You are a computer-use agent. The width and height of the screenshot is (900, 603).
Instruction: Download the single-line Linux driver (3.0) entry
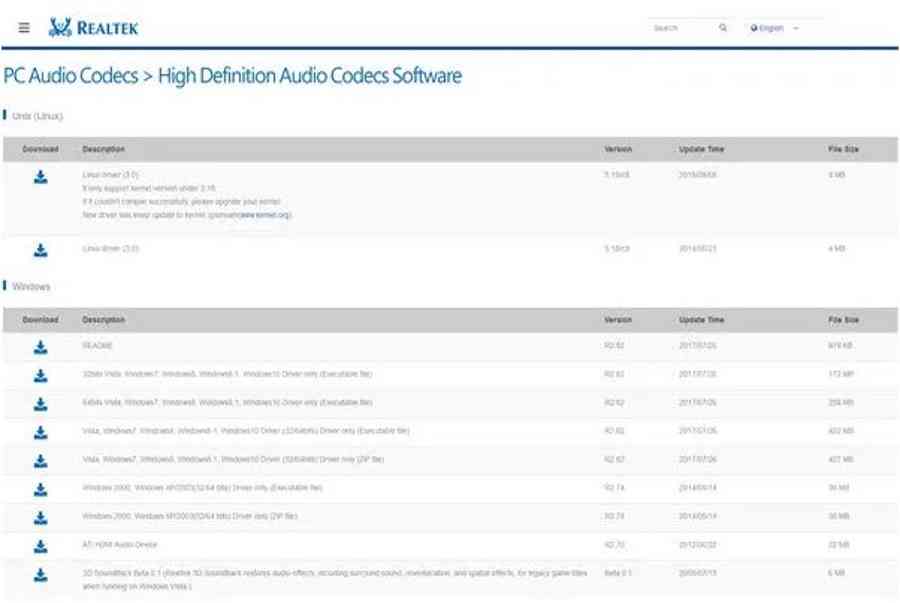41,250
